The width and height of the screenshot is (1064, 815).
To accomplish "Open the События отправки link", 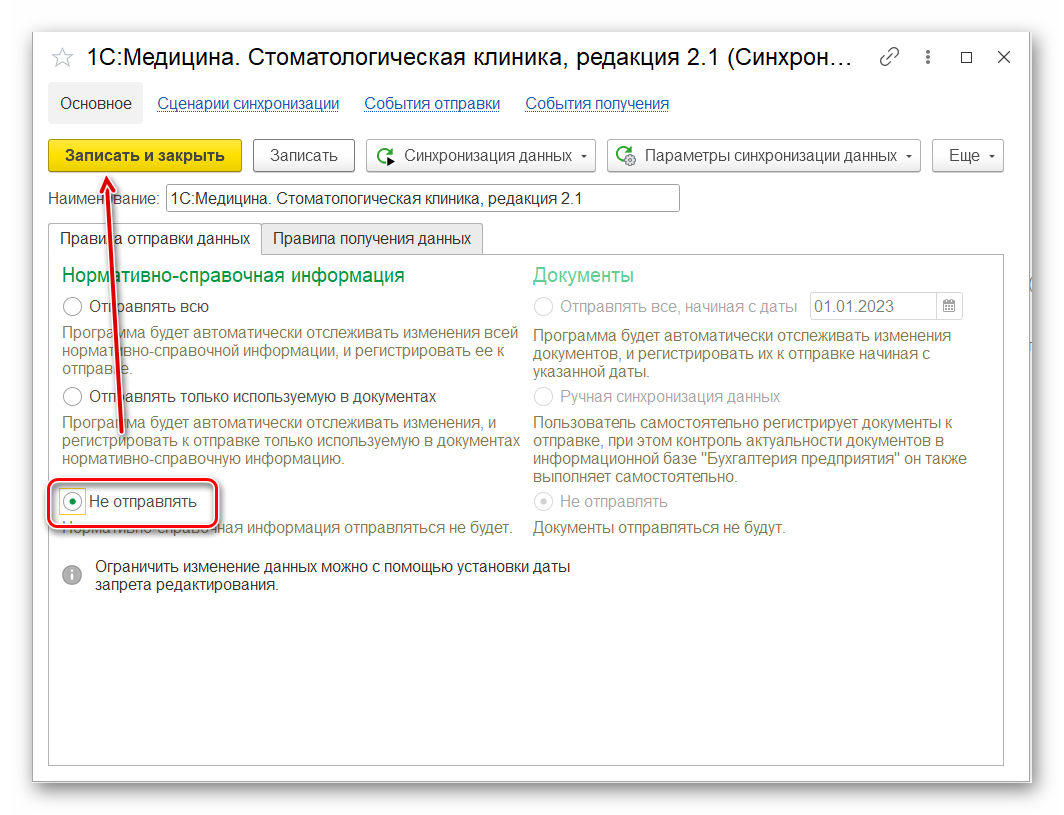I will (432, 103).
